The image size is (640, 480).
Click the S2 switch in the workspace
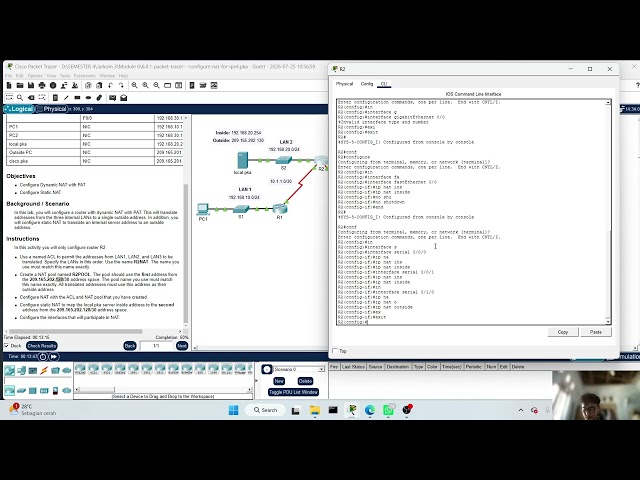pyautogui.click(x=283, y=160)
